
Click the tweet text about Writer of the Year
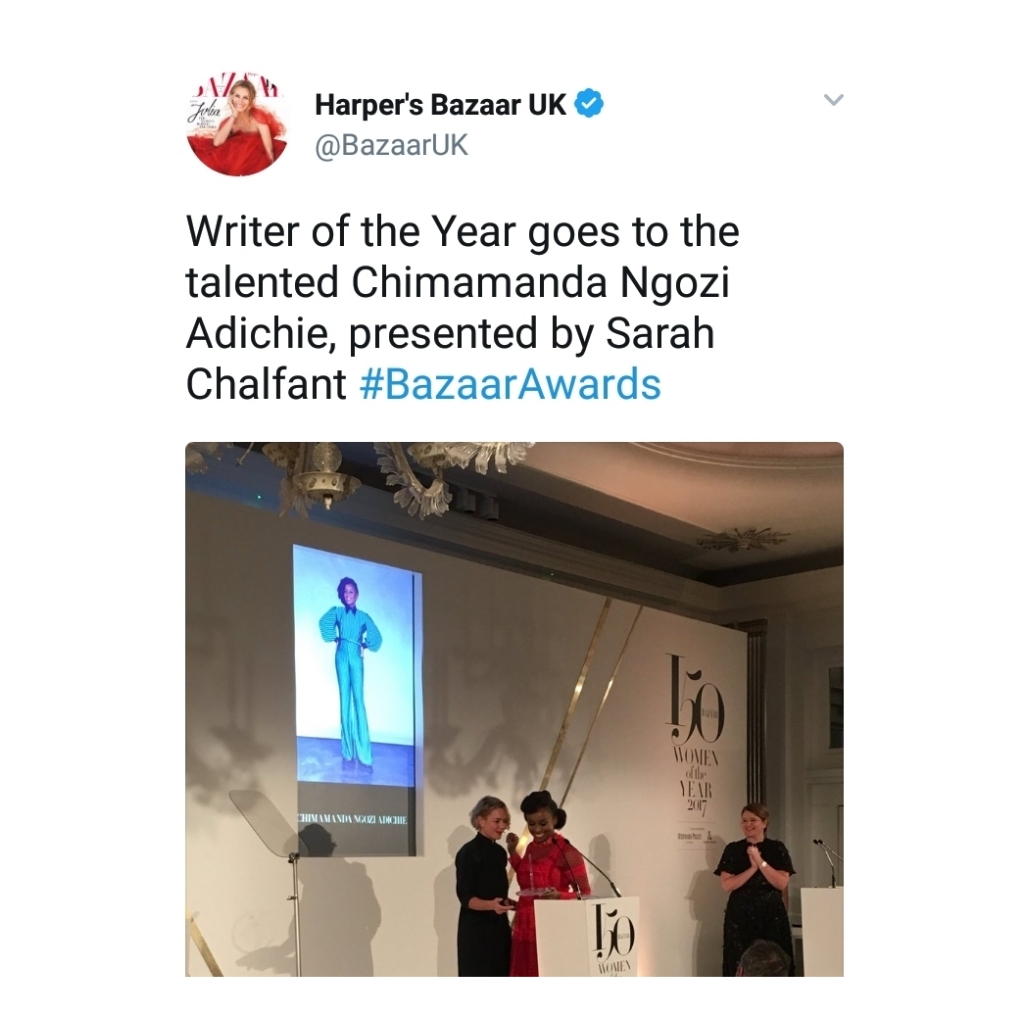coord(462,308)
